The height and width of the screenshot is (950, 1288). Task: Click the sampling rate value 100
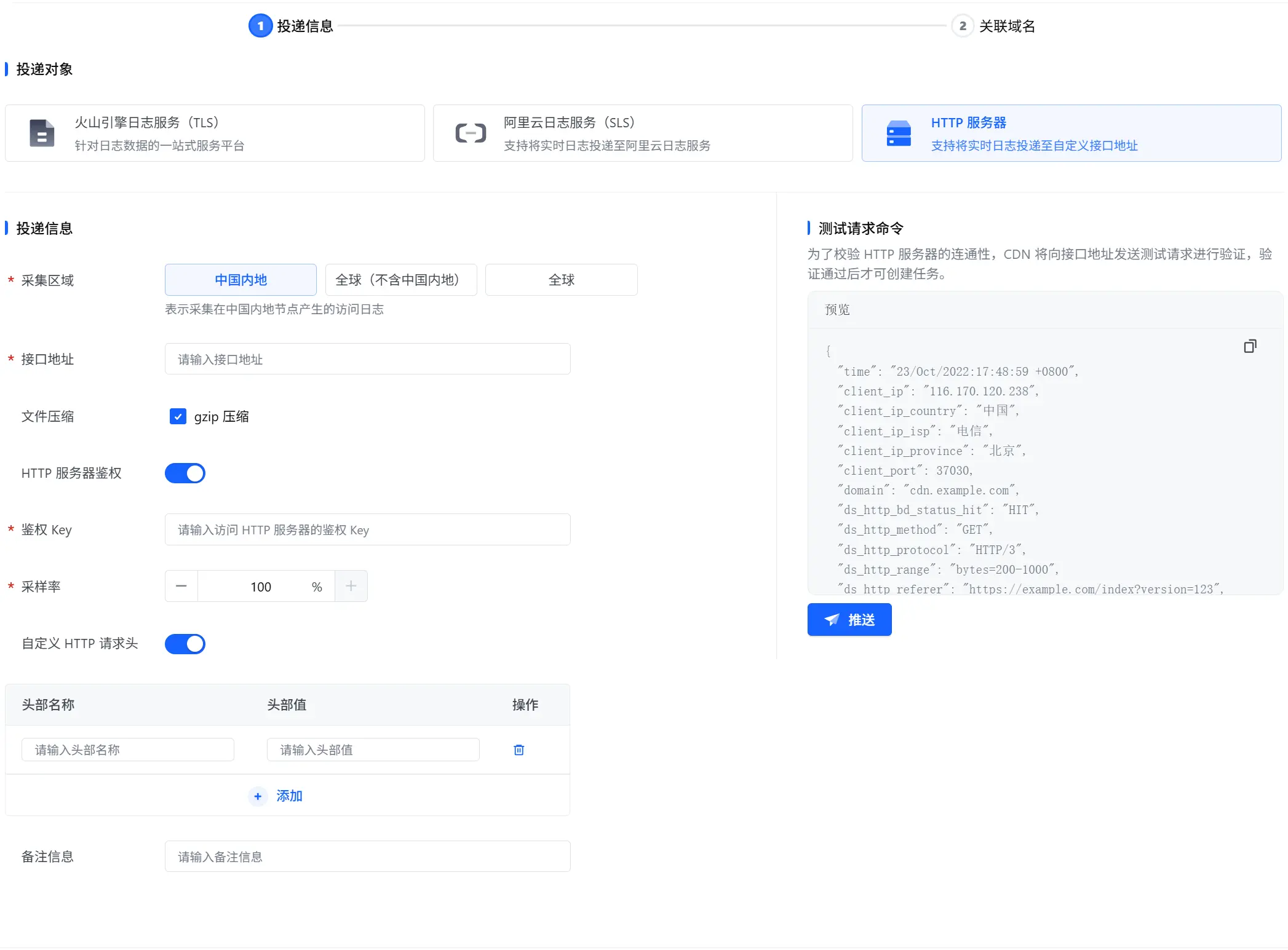[x=261, y=587]
